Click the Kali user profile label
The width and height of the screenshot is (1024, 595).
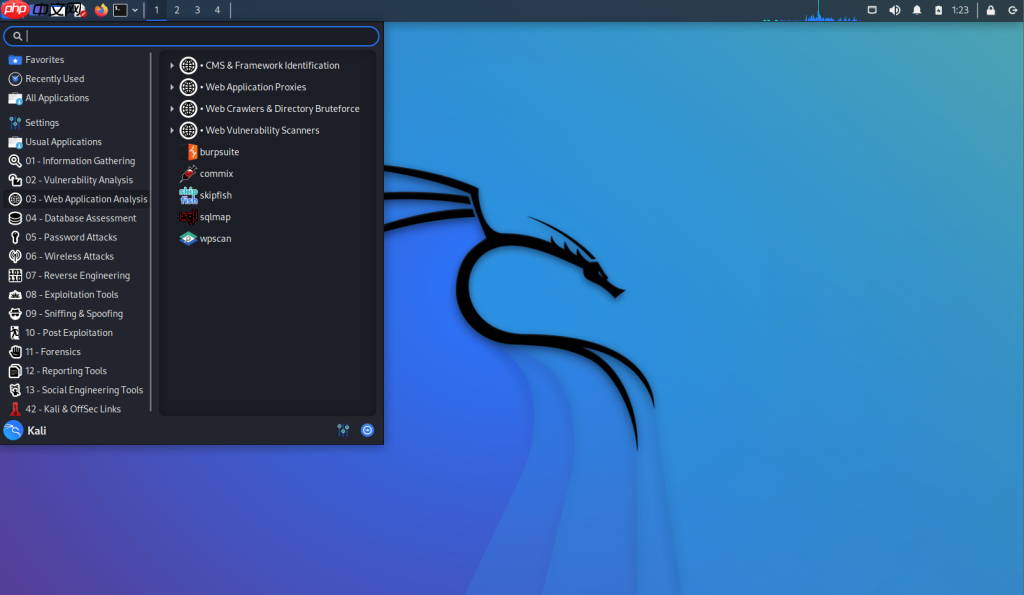click(x=37, y=430)
